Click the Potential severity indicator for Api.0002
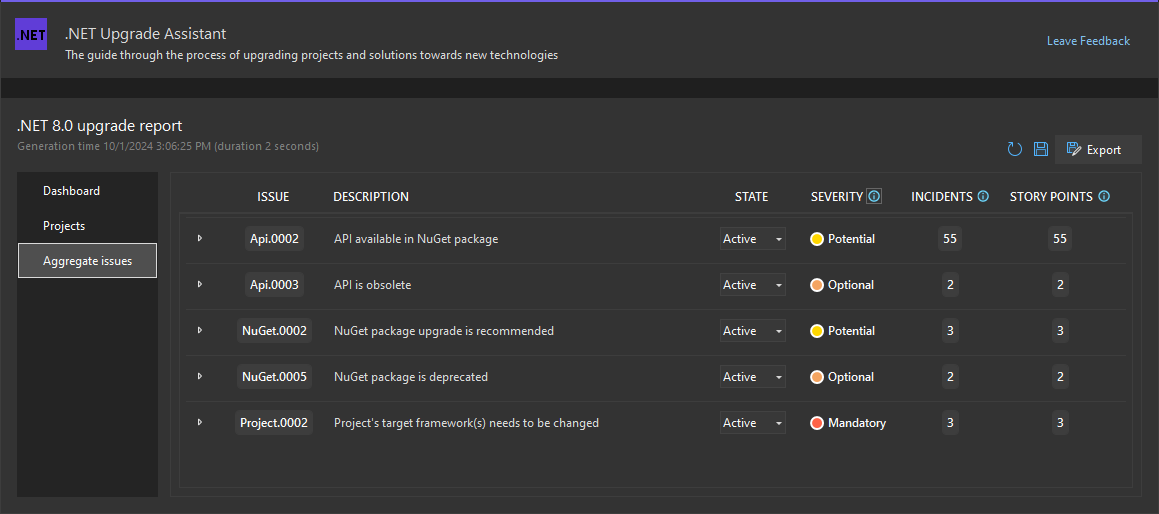The height and width of the screenshot is (514, 1159). (x=817, y=239)
